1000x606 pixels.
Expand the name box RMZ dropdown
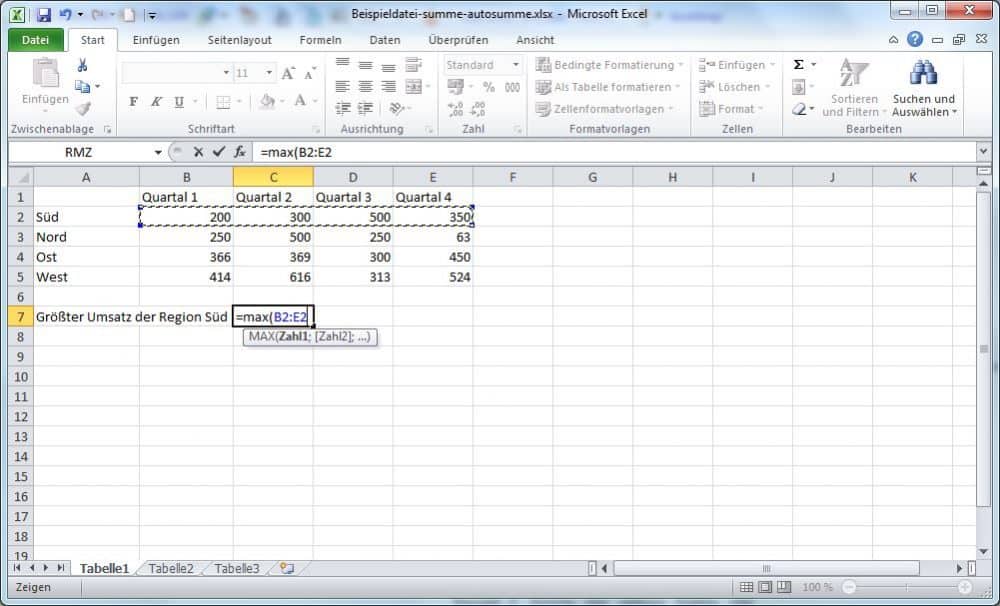tap(158, 152)
